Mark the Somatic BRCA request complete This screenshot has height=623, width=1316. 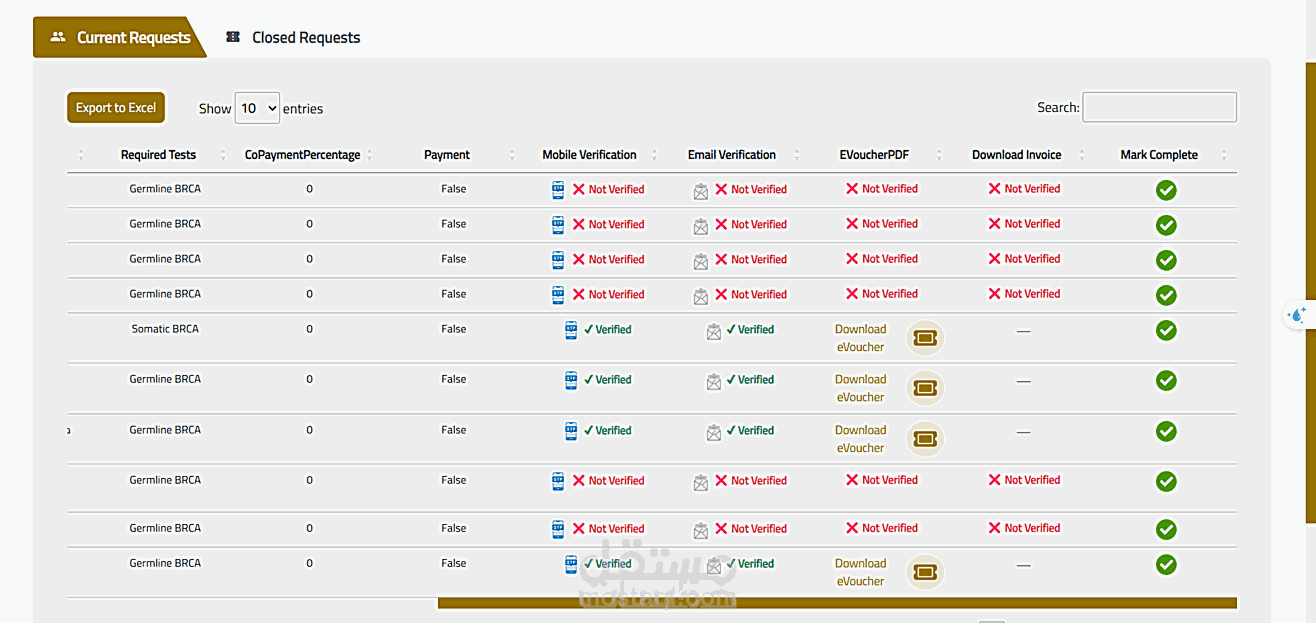pyautogui.click(x=1166, y=330)
